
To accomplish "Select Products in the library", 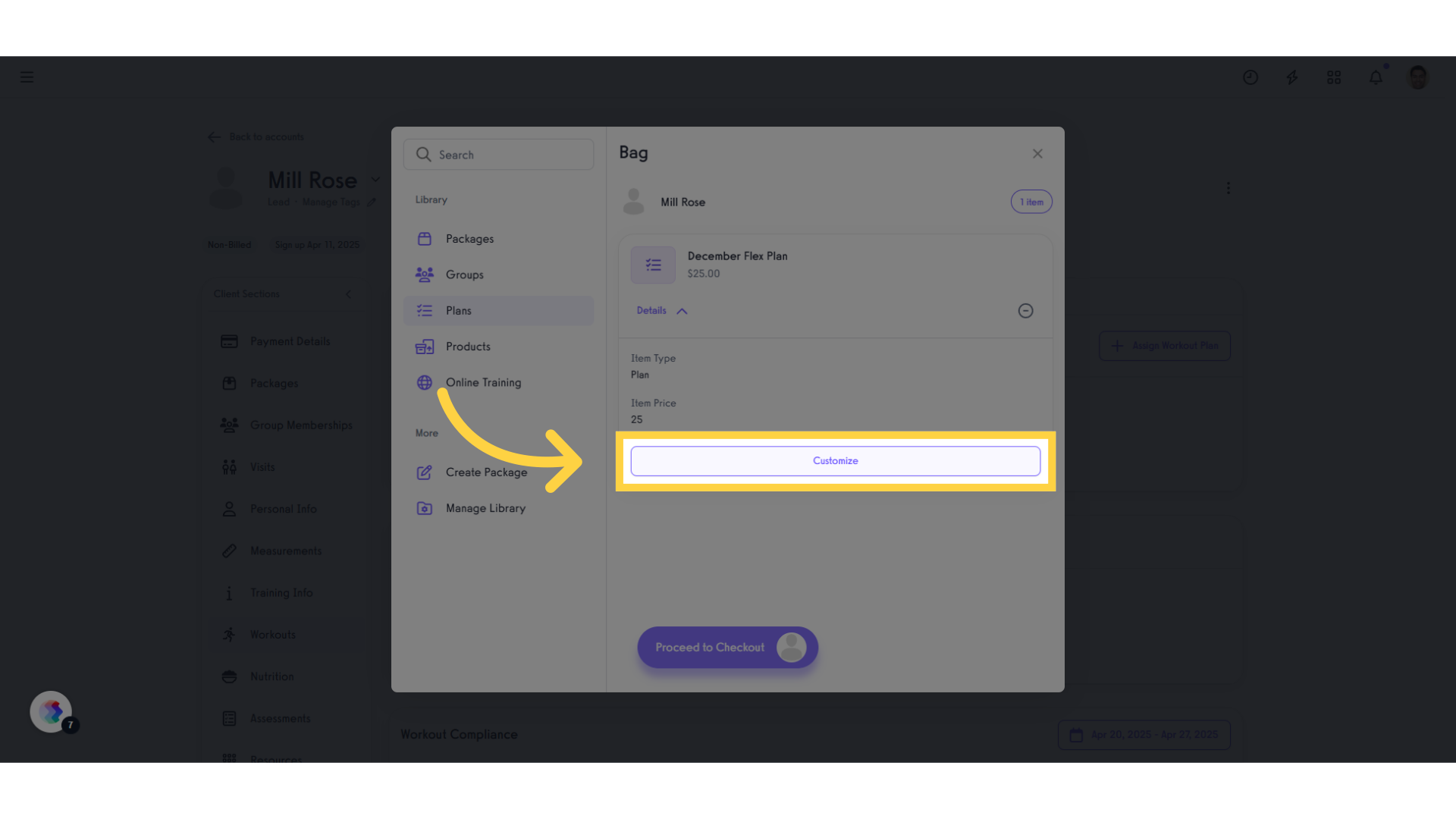I will (x=498, y=347).
